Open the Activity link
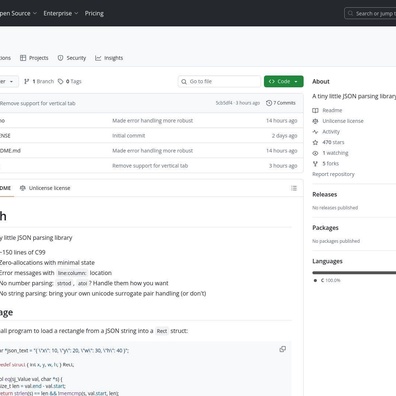 331,132
